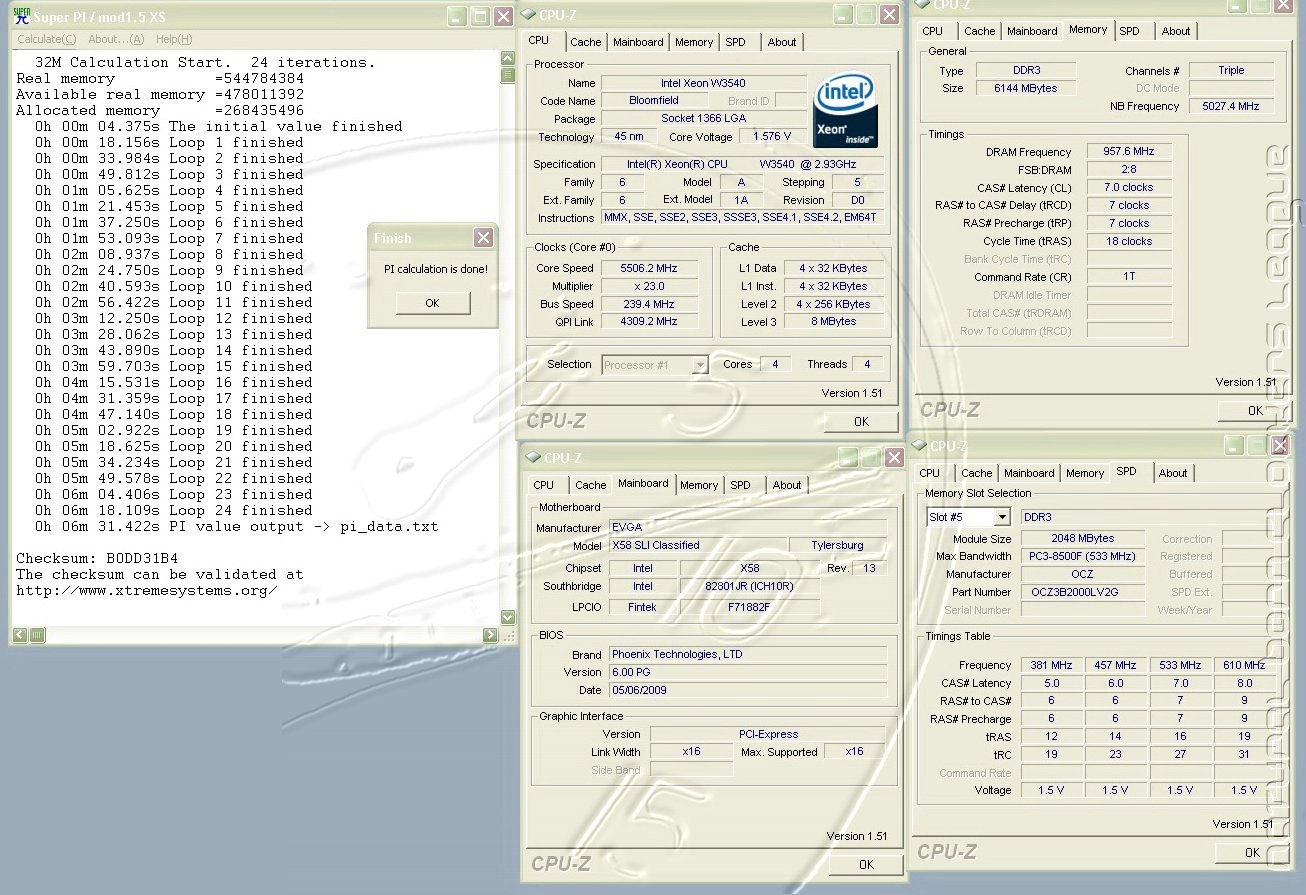Click the Intel Xeon inside logo

point(847,109)
